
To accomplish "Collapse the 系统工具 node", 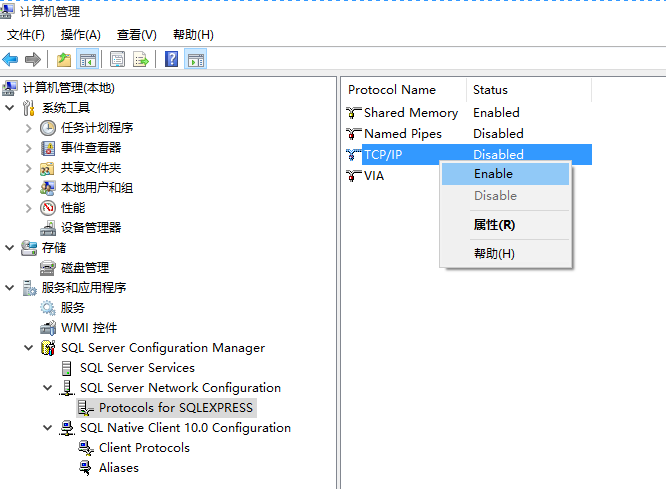I will coord(9,107).
